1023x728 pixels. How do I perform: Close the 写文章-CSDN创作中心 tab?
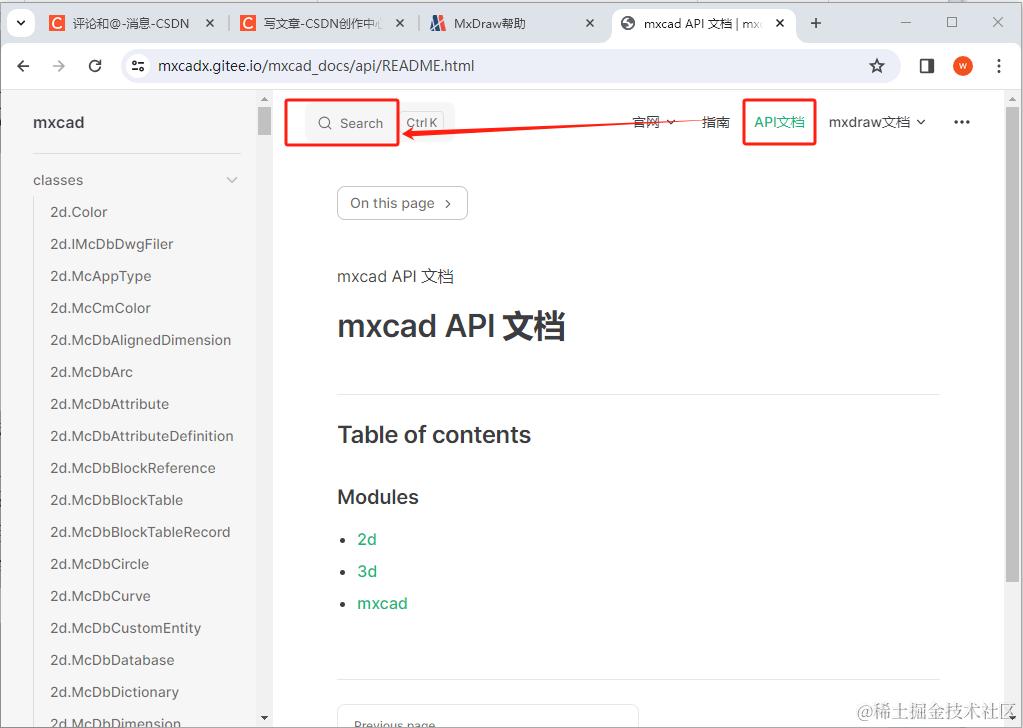coord(400,23)
